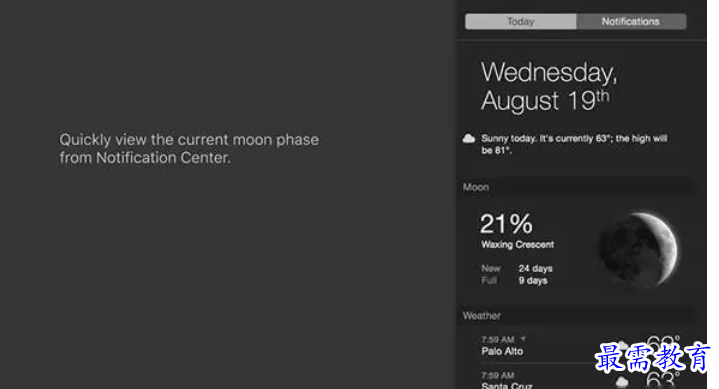
Task: Click the New moon 24 days row
Action: (517, 268)
